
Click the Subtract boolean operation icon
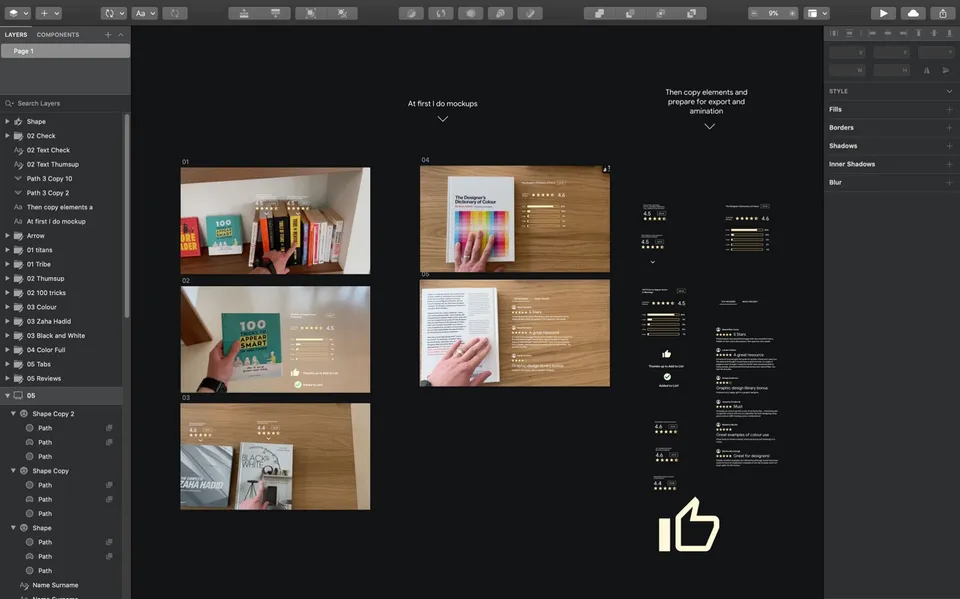coord(630,13)
